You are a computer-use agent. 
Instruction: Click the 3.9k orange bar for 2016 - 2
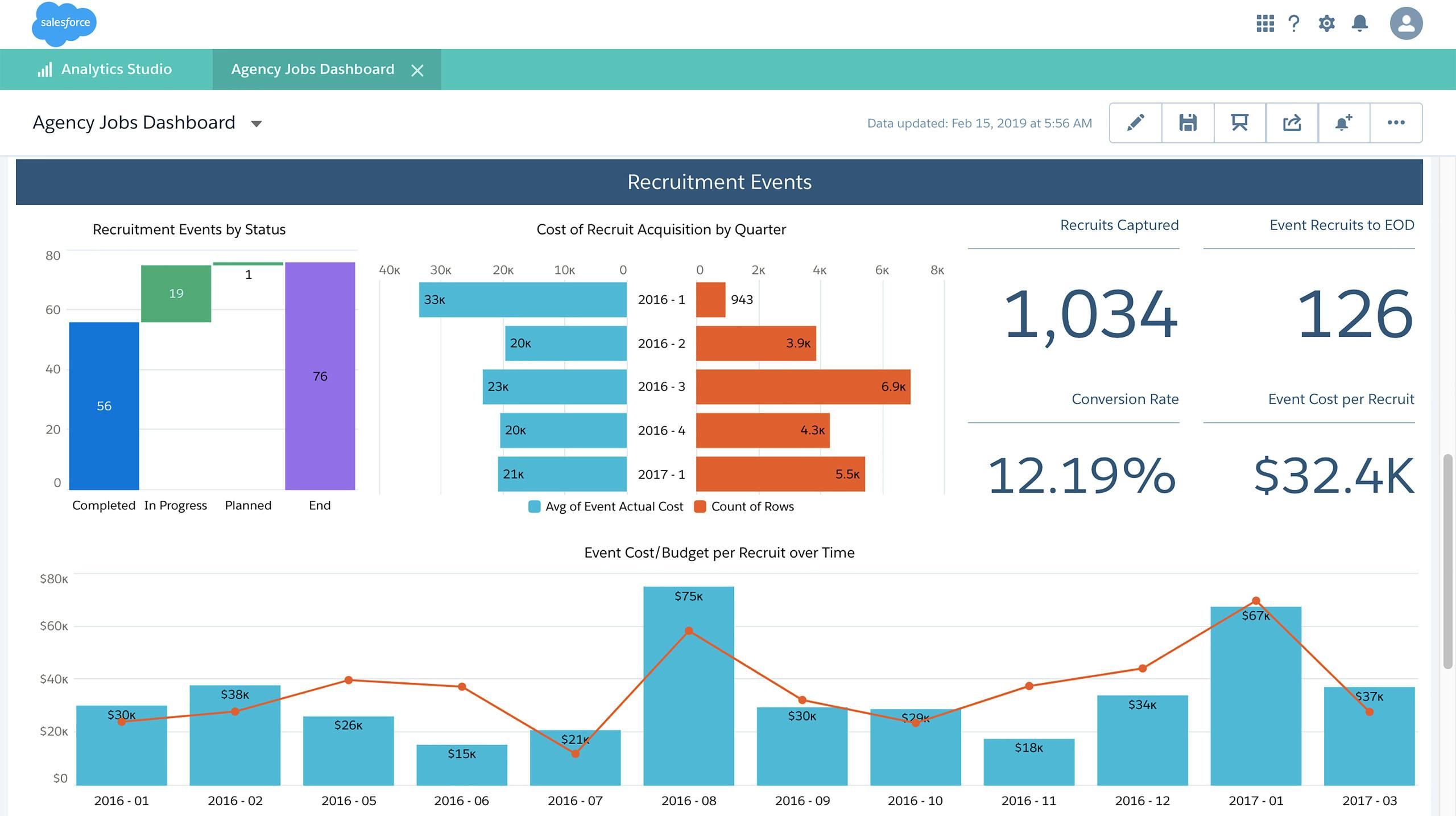[x=756, y=343]
